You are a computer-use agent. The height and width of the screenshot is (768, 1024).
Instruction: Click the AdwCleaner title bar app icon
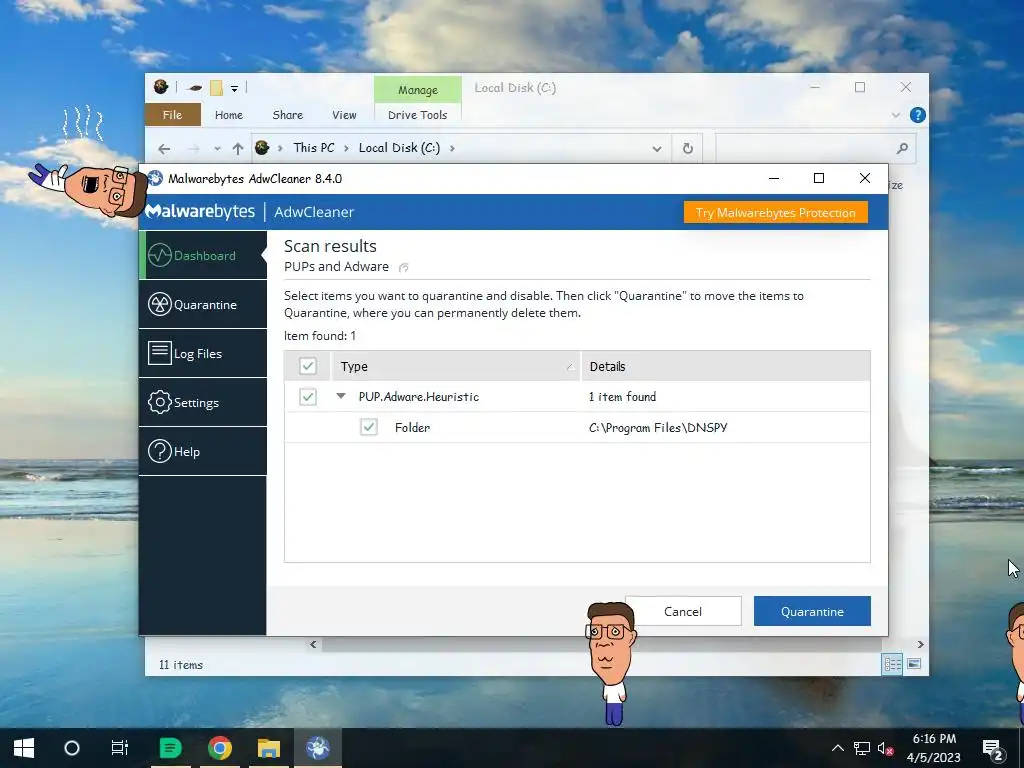[x=155, y=178]
